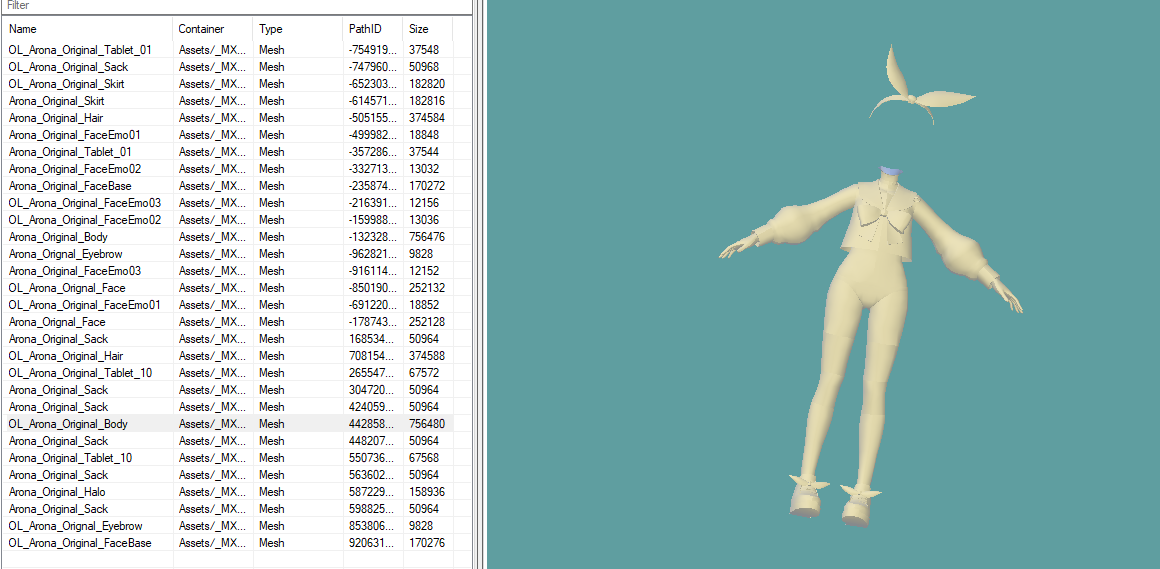Select the Arona_Original_FaceEmo01 row
1160x569 pixels.
click(228, 135)
